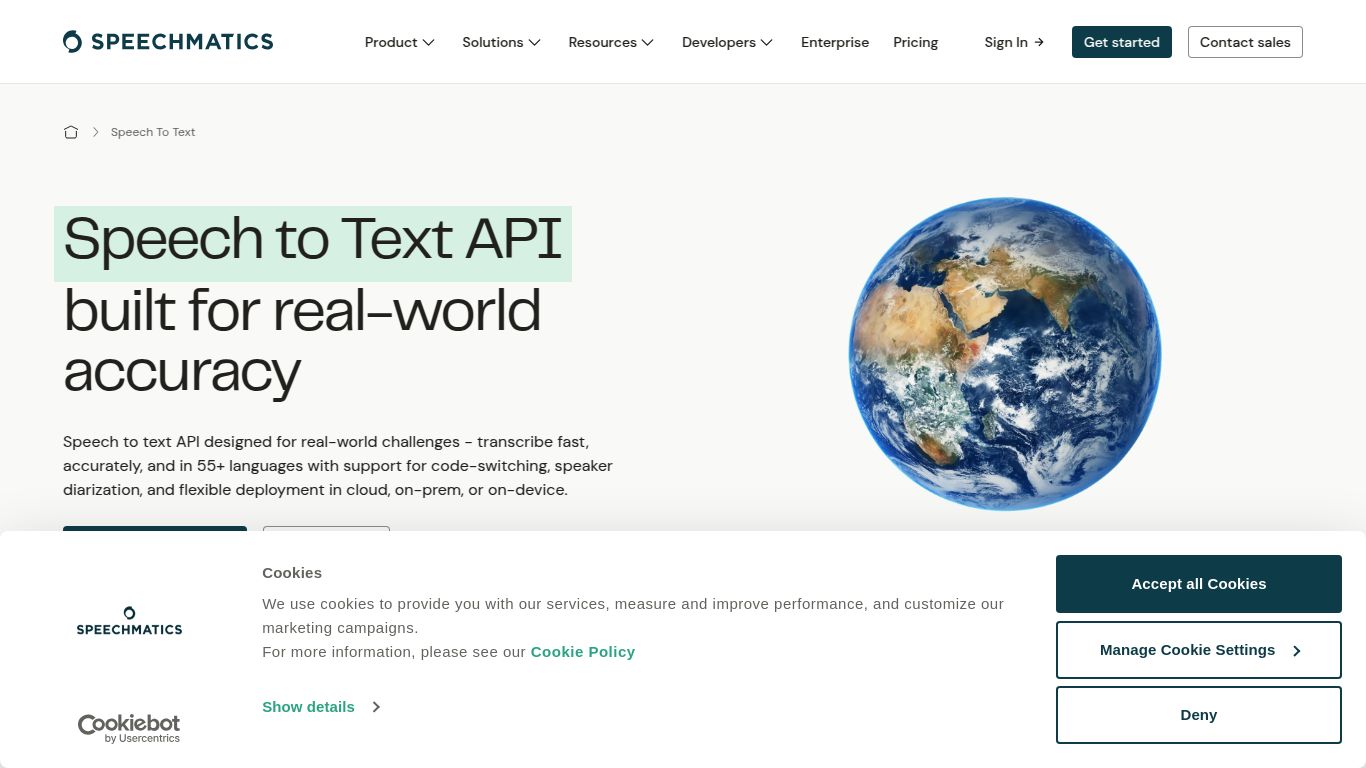Click the Get started button
1366x768 pixels.
tap(1121, 42)
